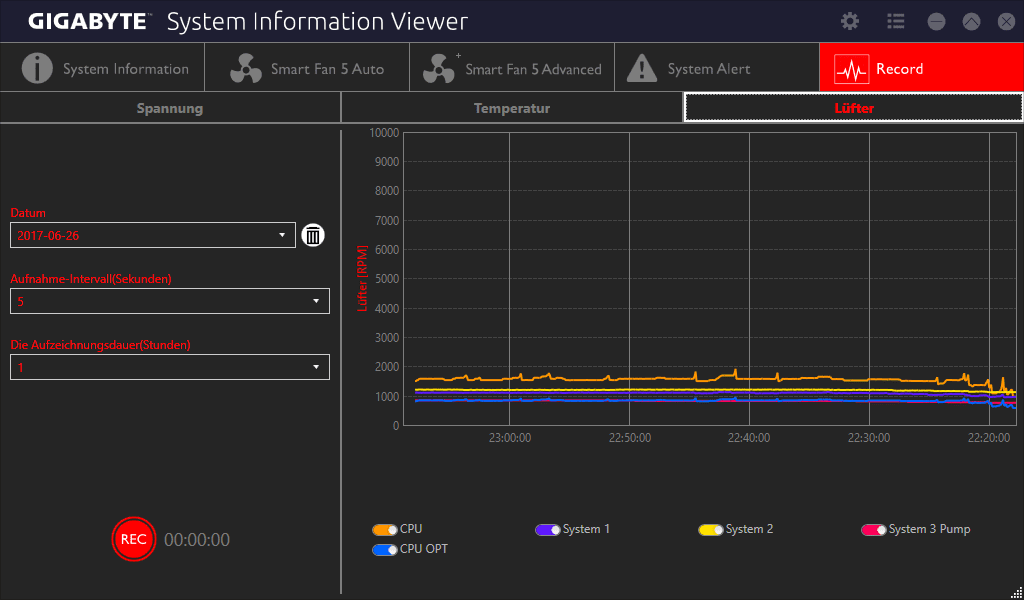Image resolution: width=1024 pixels, height=600 pixels.
Task: Click the 22:40:00 time axis label
Action: (749, 437)
